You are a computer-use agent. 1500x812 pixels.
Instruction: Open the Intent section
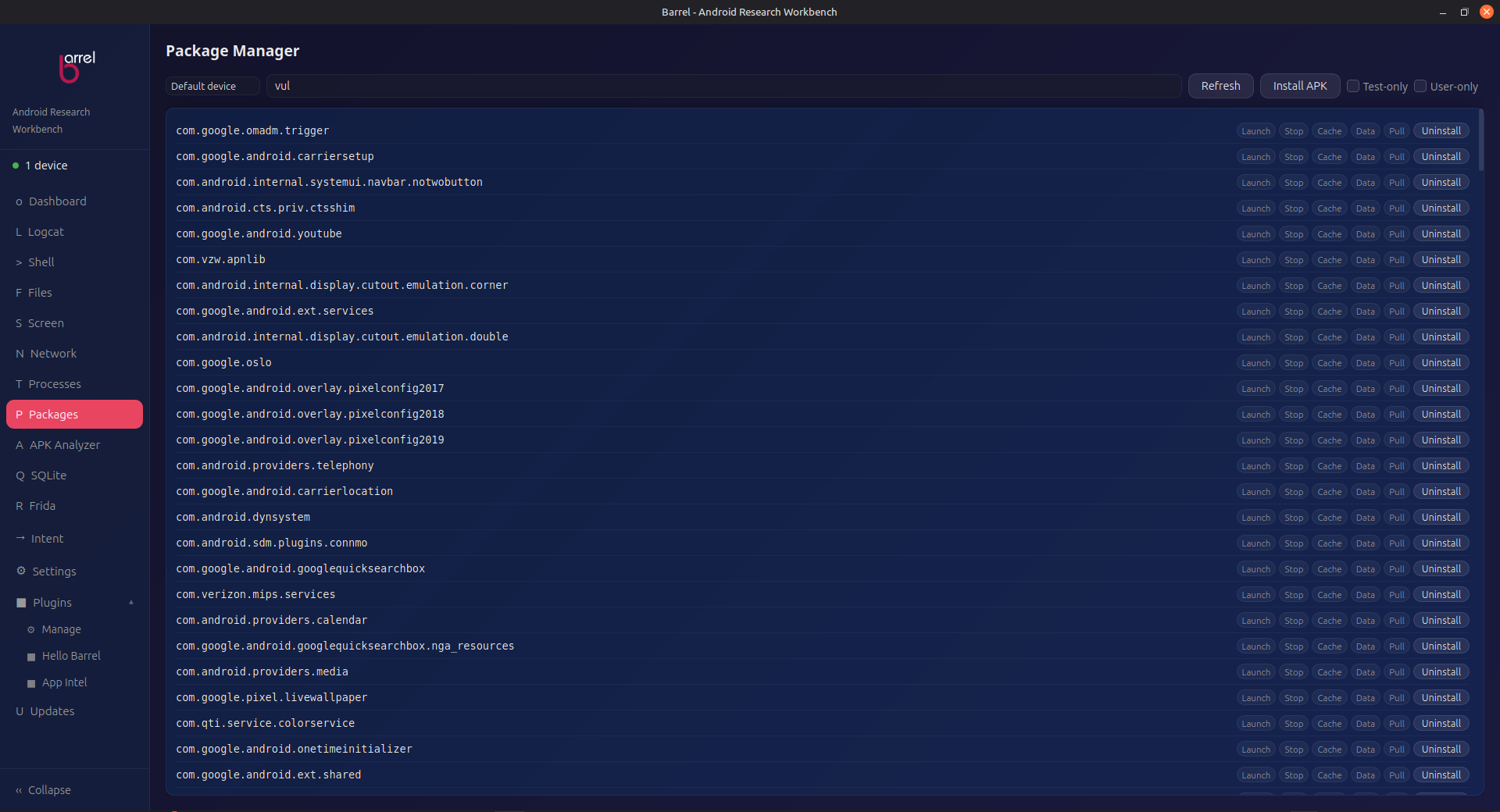tap(74, 539)
